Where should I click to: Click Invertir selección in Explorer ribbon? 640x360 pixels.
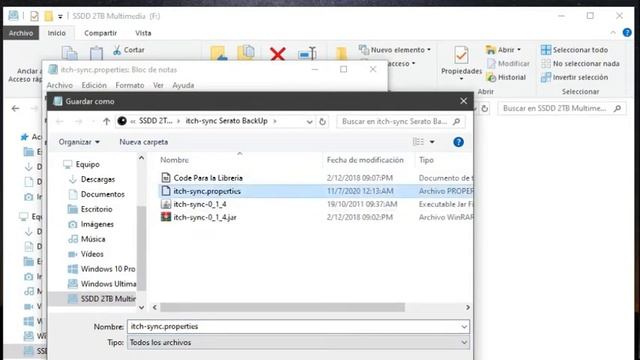click(574, 77)
